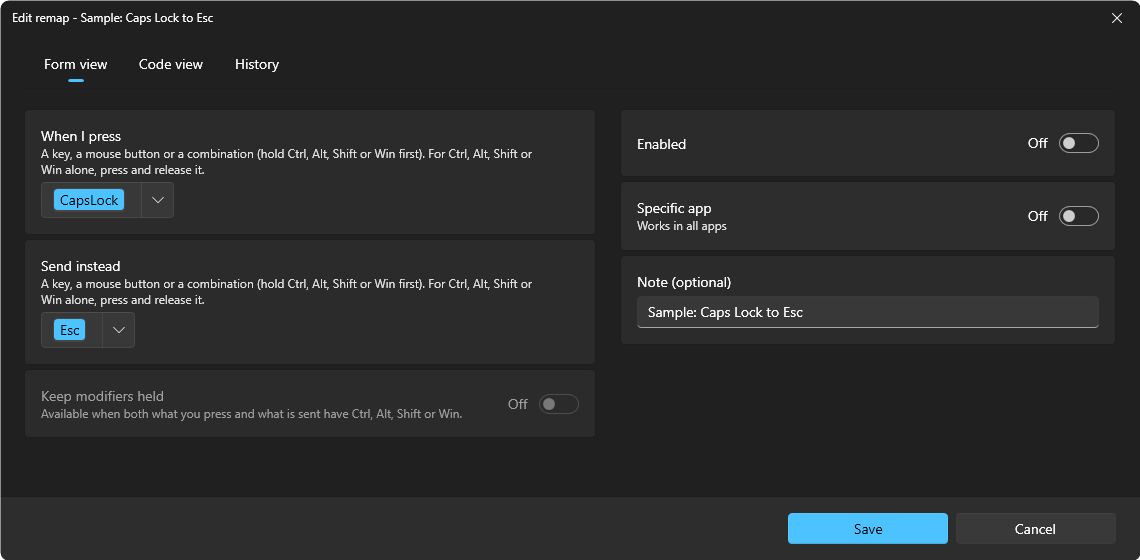Viewport: 1140px width, 560px height.
Task: Toggle the Specific app switch
Action: tap(1078, 216)
